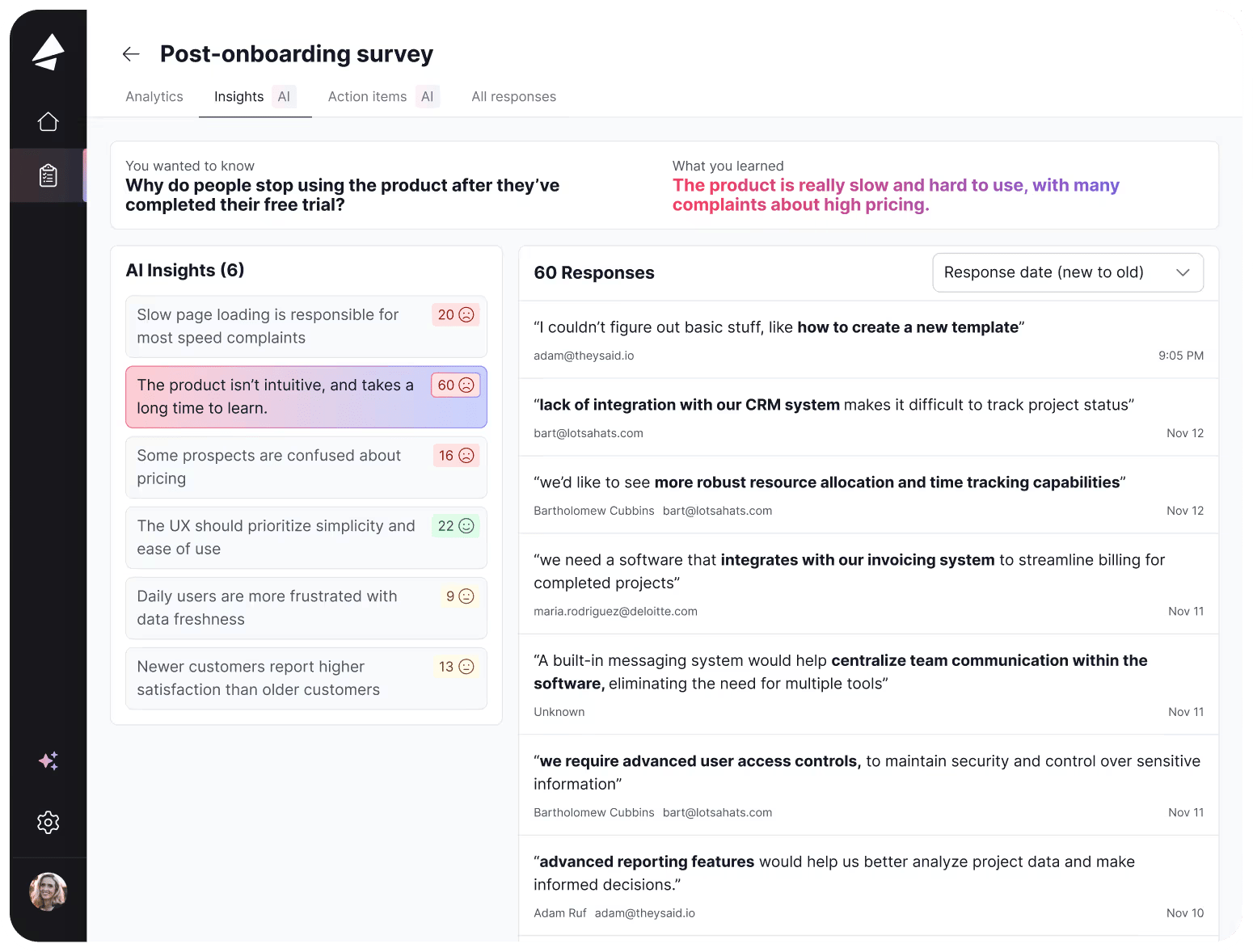Open the Home icon in the sidebar

[49, 121]
